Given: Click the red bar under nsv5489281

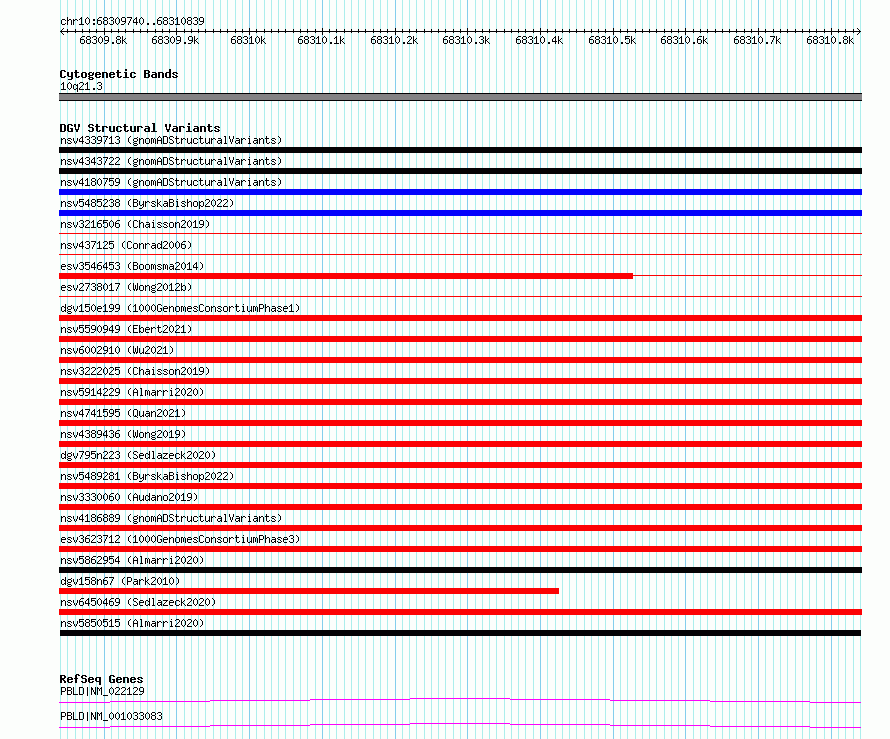Looking at the screenshot, I should 460,486.
